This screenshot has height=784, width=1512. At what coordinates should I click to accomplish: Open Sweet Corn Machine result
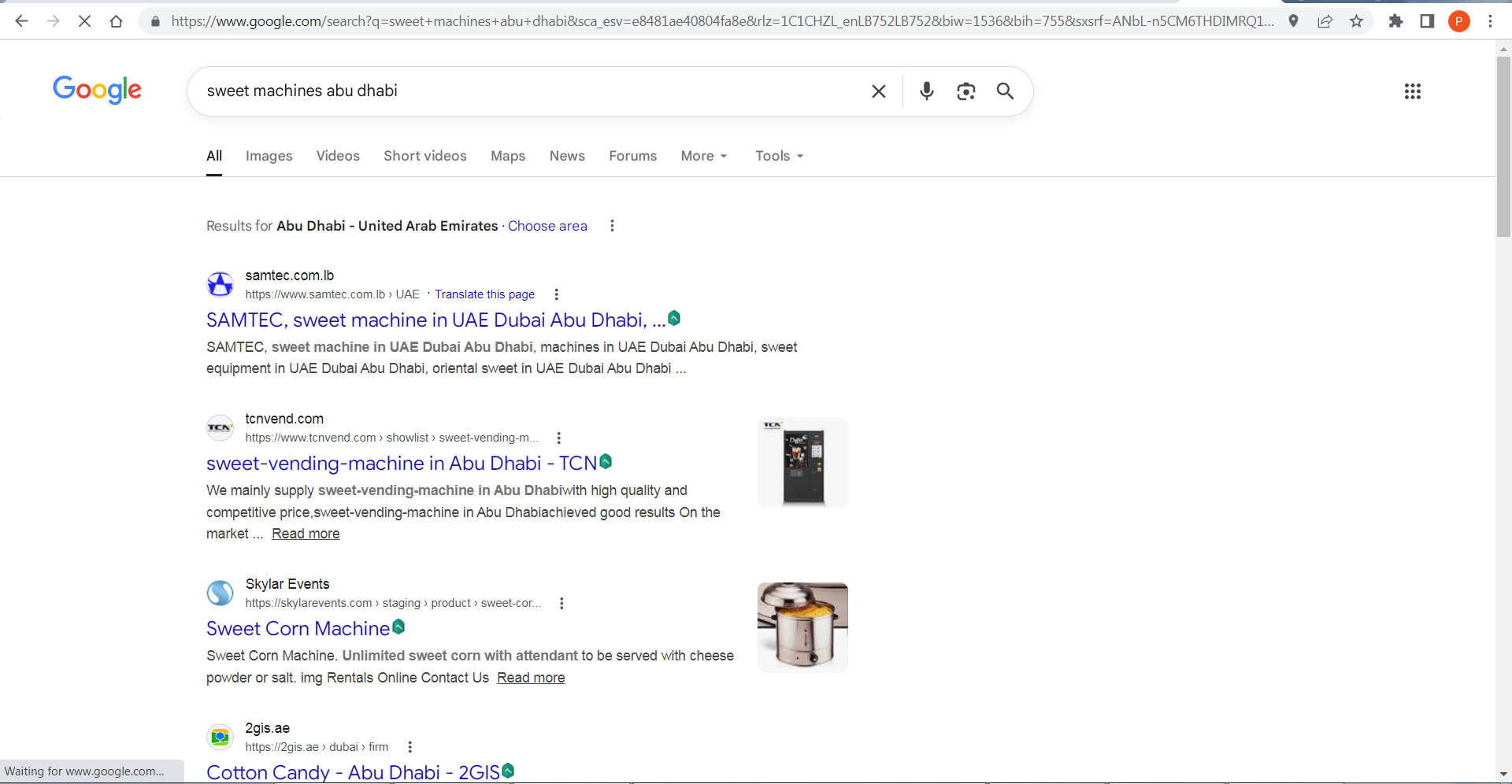pyautogui.click(x=298, y=629)
